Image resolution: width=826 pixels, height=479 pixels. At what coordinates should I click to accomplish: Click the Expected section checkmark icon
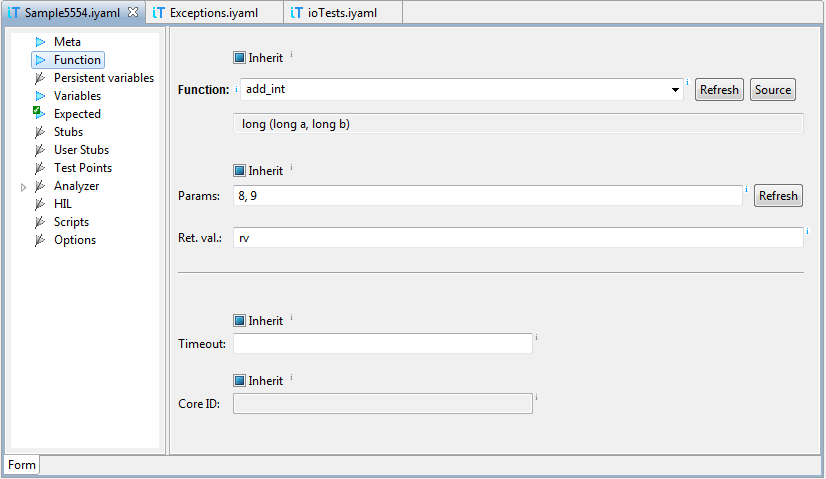40,114
